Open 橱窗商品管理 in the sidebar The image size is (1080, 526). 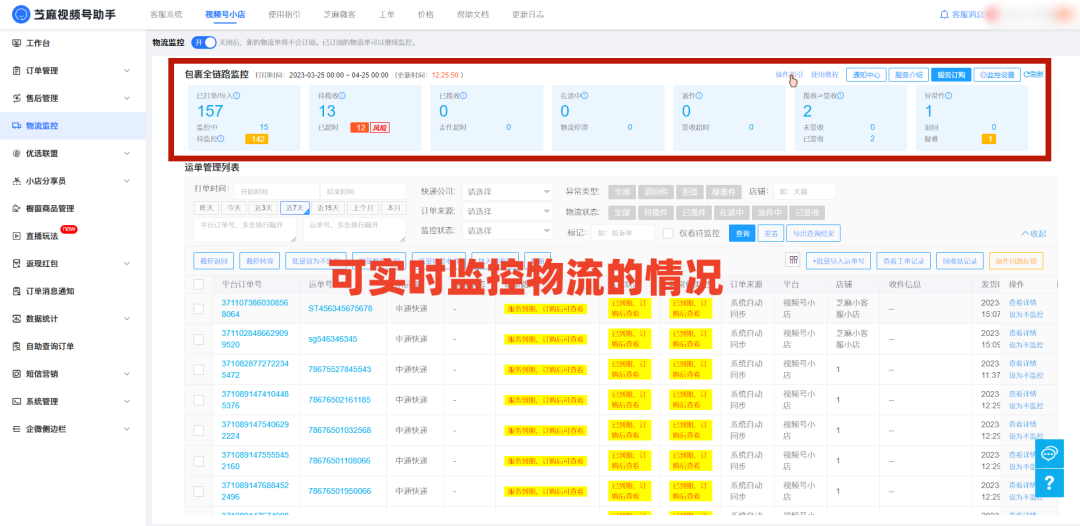[x=50, y=209]
